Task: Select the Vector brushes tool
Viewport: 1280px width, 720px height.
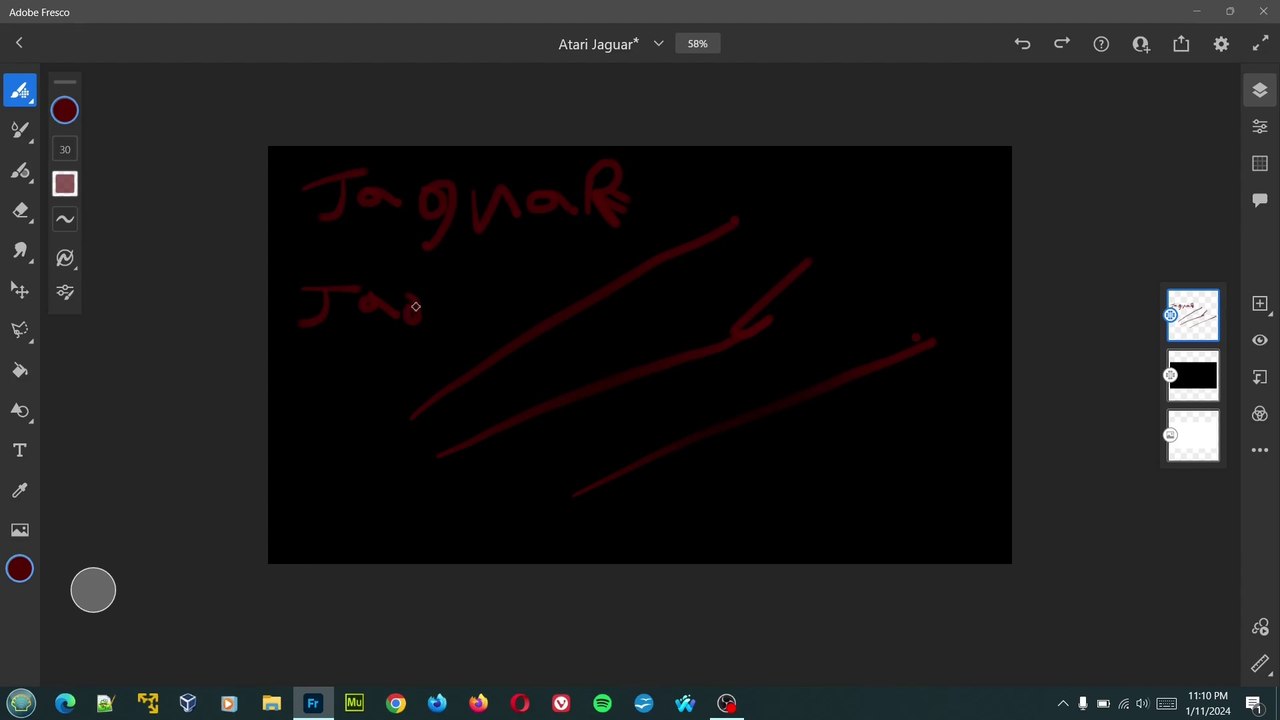Action: click(x=20, y=171)
